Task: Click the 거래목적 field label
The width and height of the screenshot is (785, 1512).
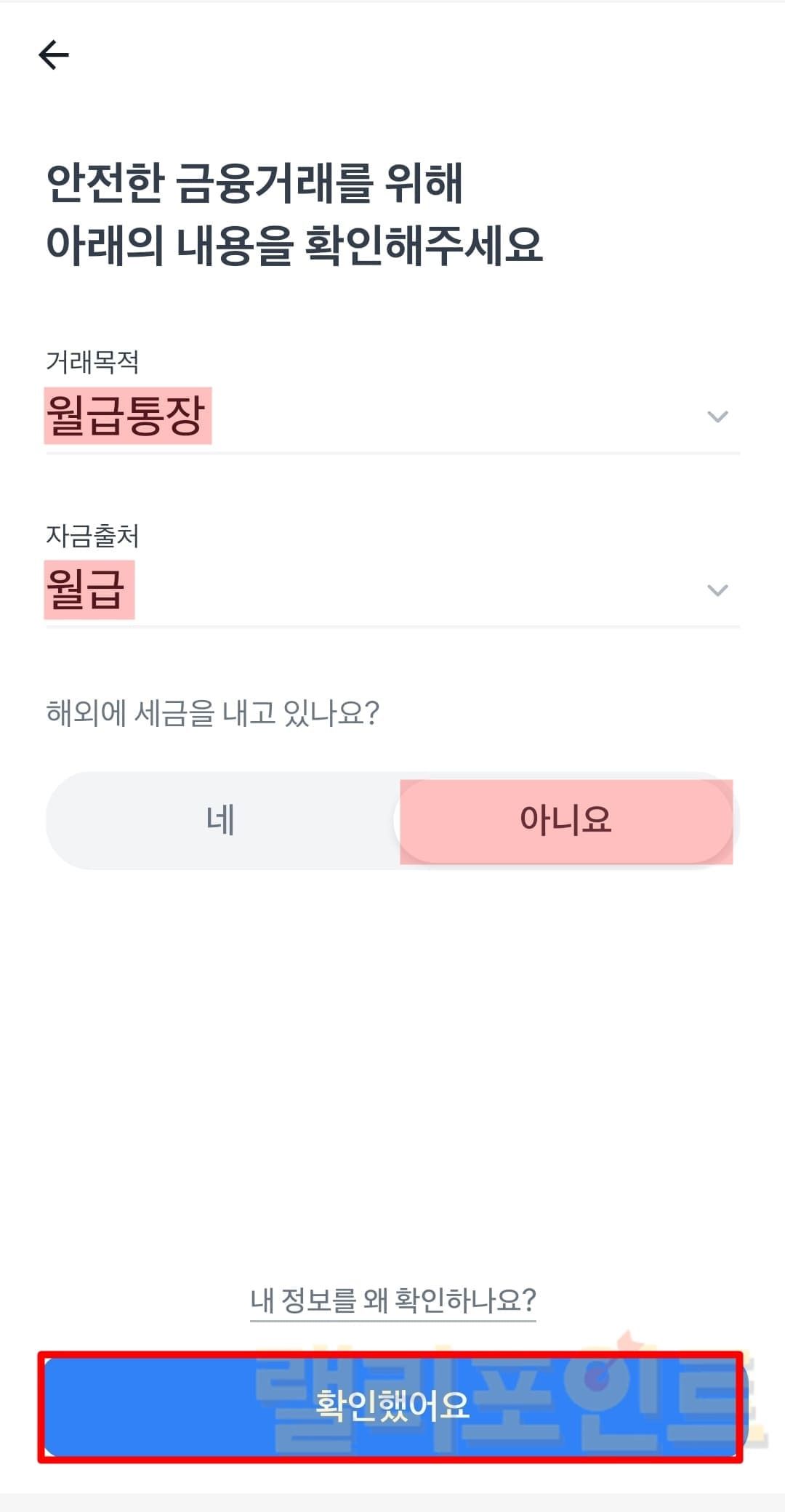Action: click(x=92, y=361)
